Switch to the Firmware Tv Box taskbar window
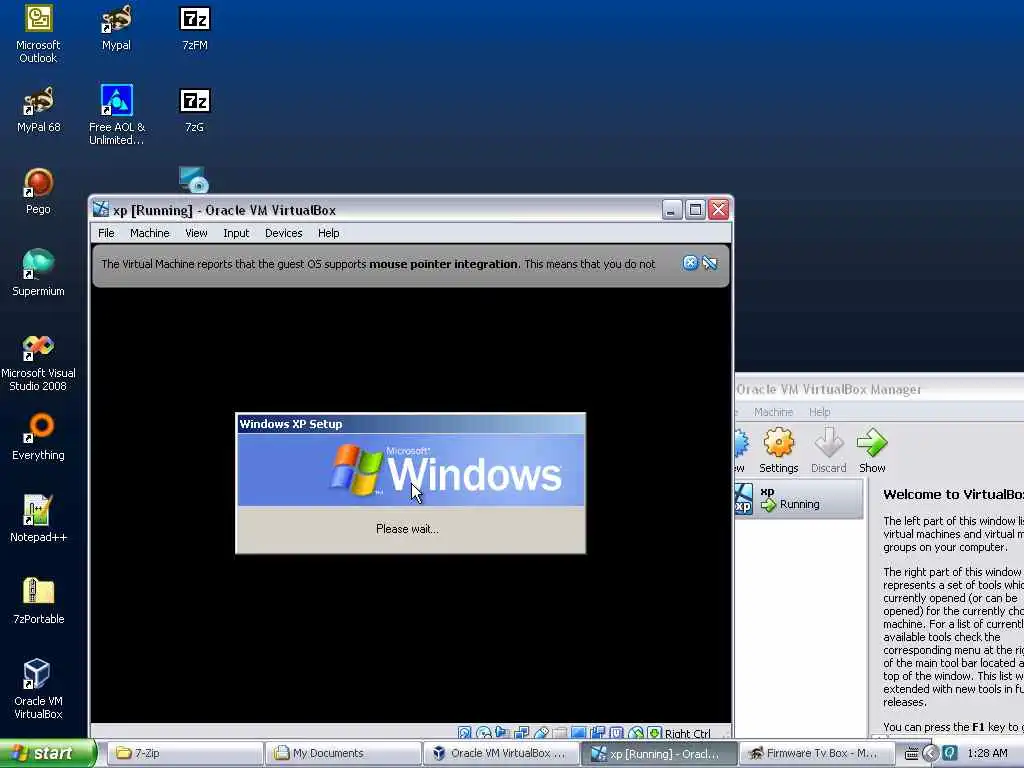This screenshot has width=1024, height=768. pos(816,753)
